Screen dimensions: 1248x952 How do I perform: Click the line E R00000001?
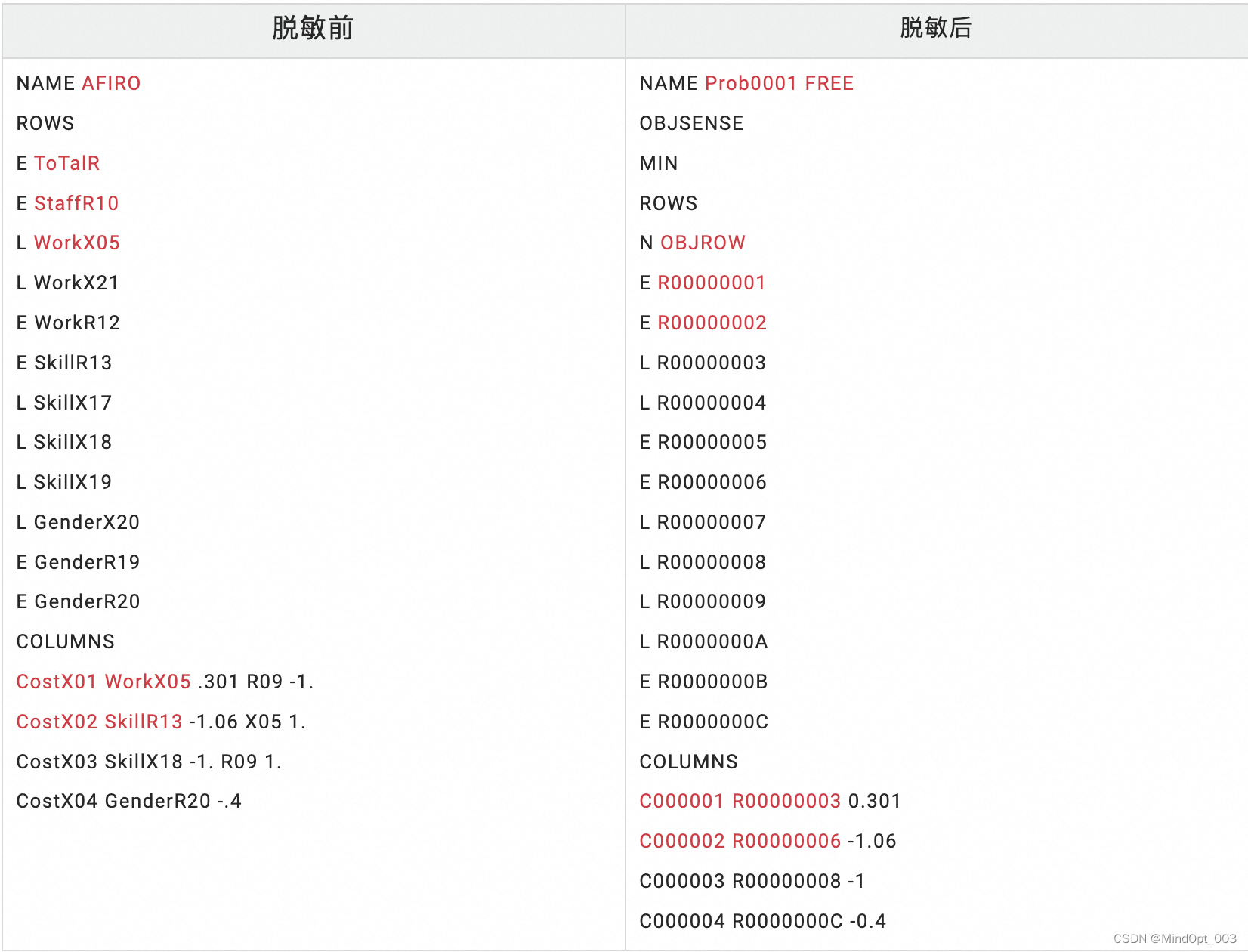click(703, 283)
